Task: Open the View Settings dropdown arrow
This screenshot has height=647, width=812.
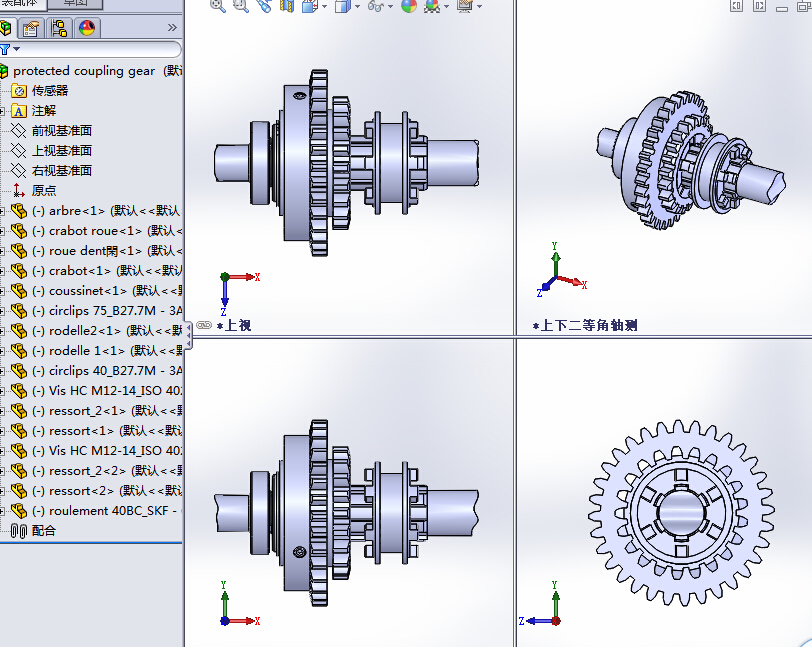Action: pyautogui.click(x=480, y=7)
